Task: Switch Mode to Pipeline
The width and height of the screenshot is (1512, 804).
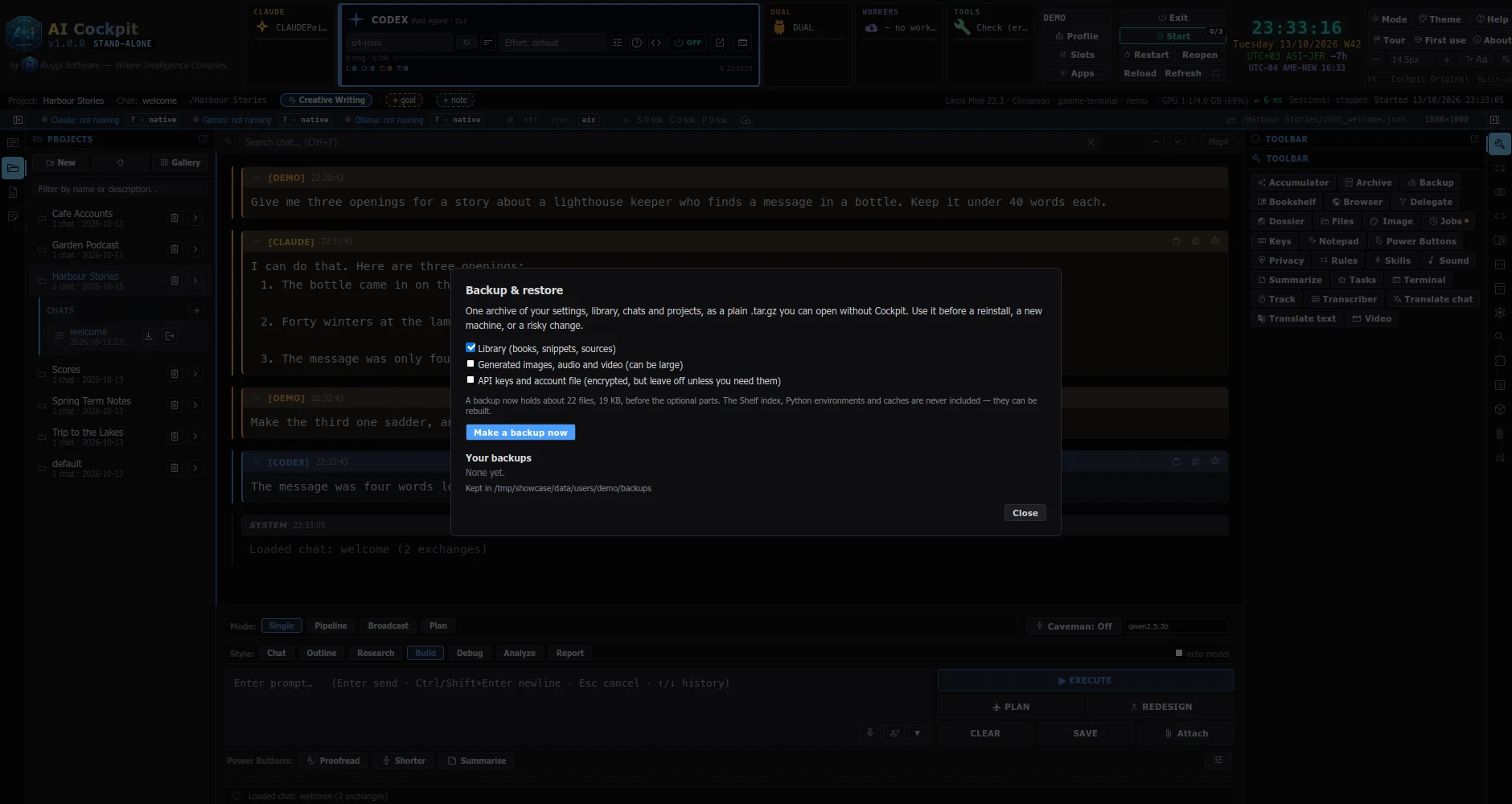Action: pyautogui.click(x=331, y=626)
